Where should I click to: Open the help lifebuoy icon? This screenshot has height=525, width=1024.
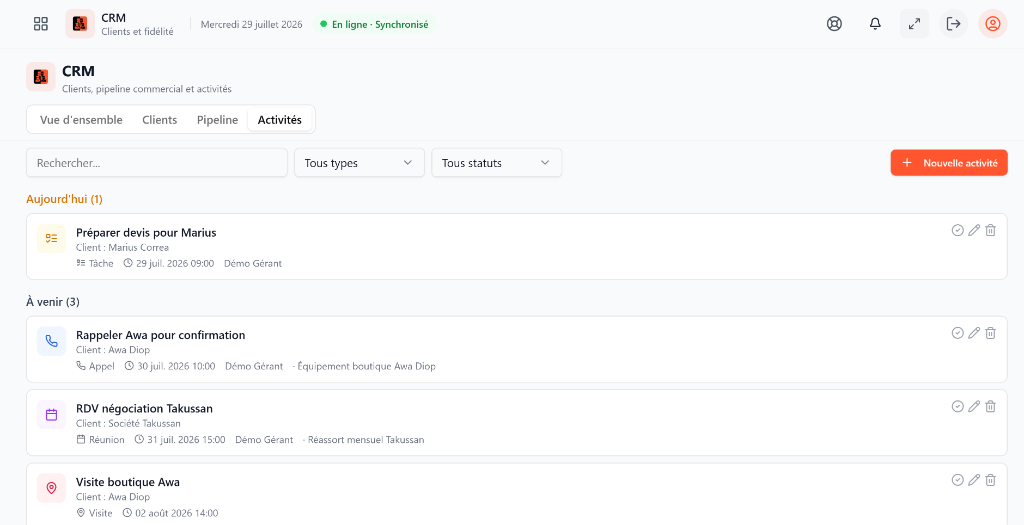tap(834, 24)
